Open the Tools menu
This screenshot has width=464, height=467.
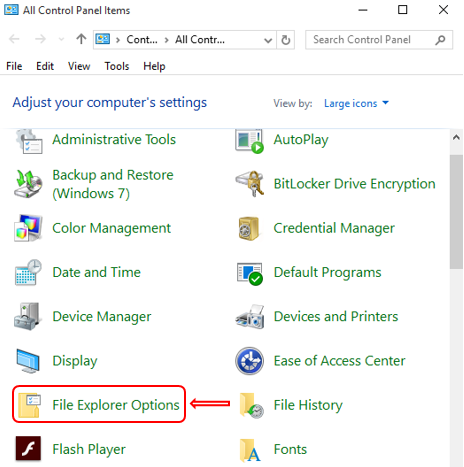[117, 66]
